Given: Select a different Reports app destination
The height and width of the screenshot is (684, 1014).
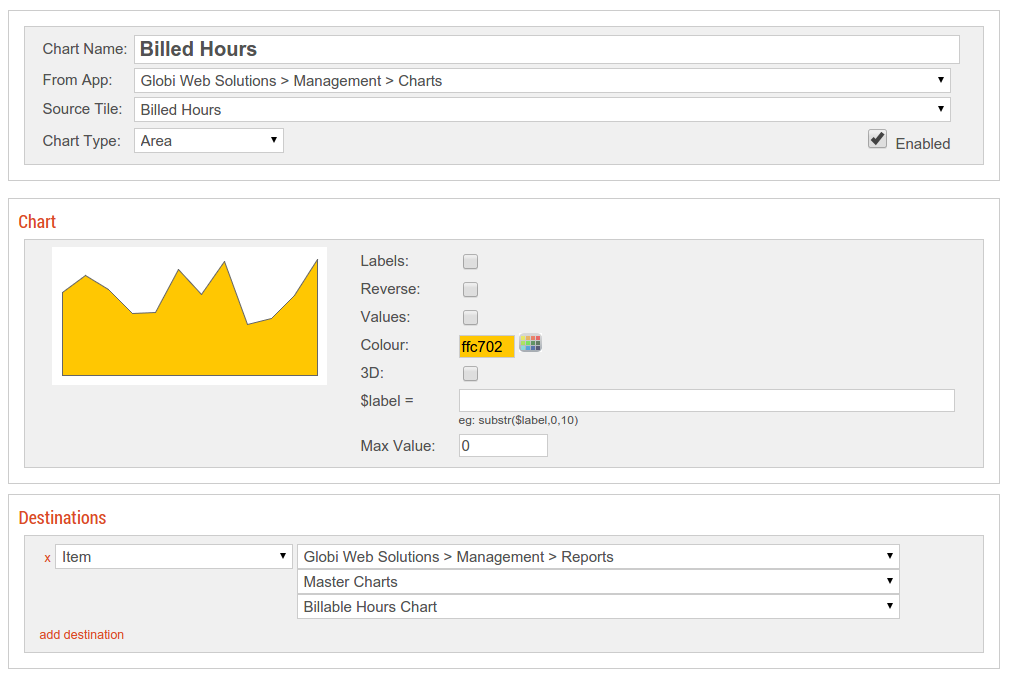Looking at the screenshot, I should point(598,557).
